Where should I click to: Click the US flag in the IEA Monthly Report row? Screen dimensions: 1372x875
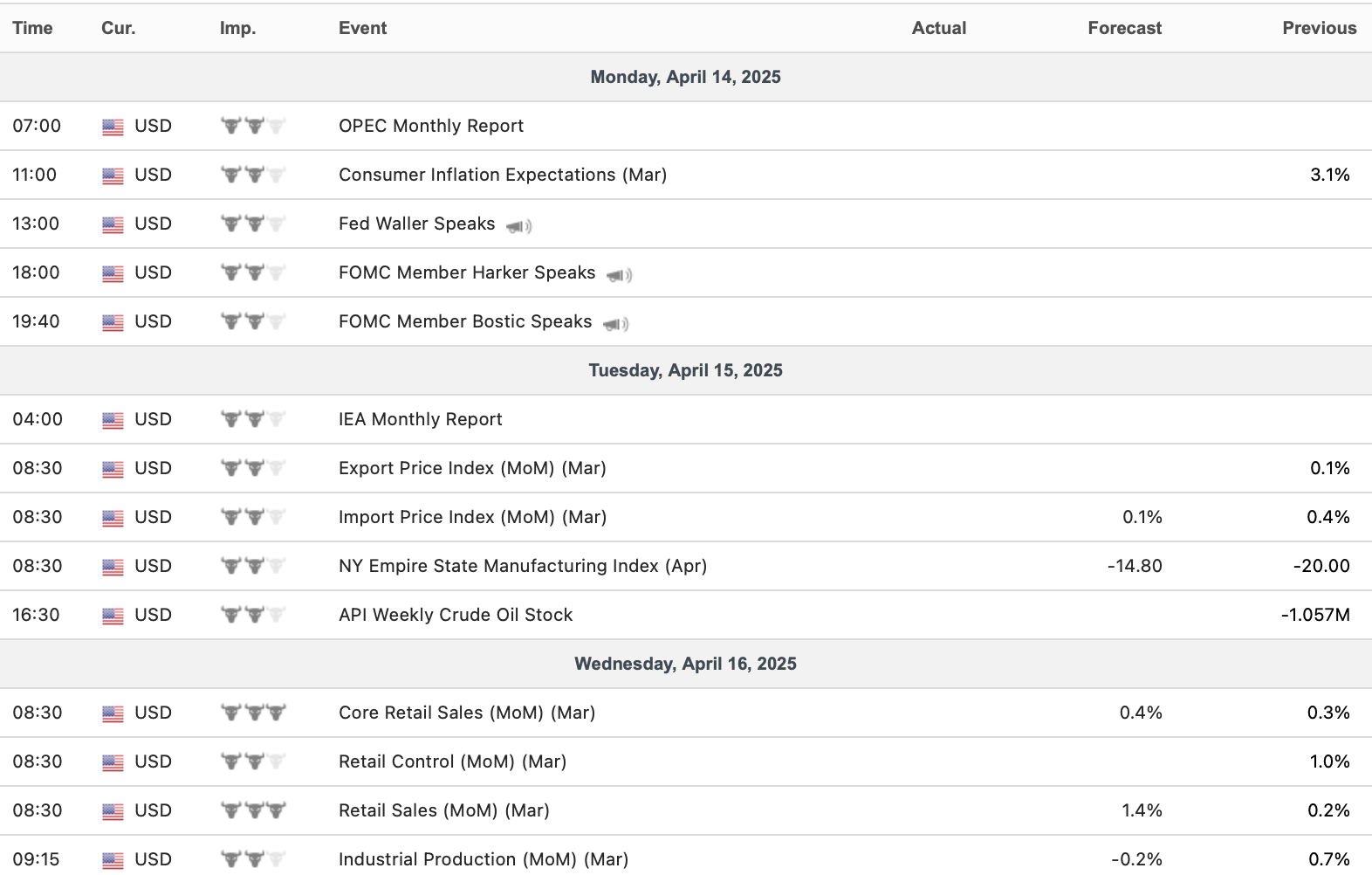pos(113,420)
